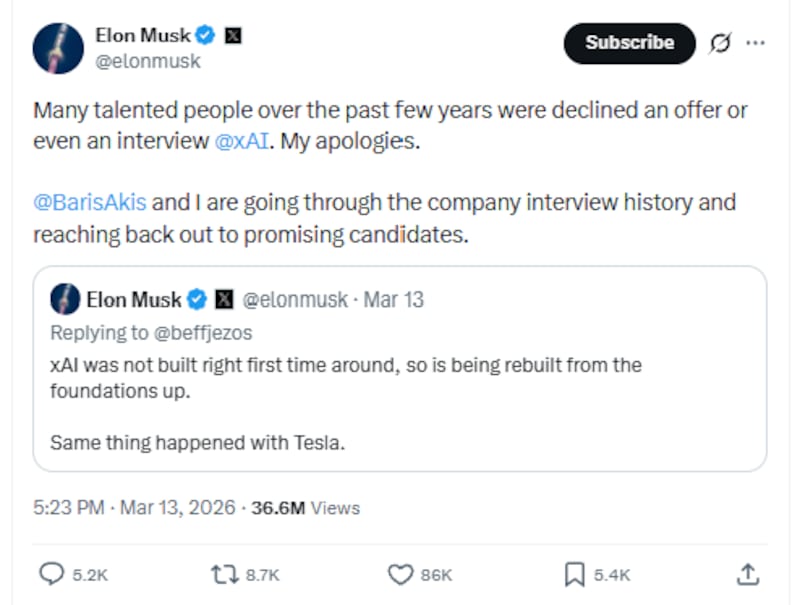800x605 pixels.
Task: Share the post via the upload icon
Action: coord(748,575)
